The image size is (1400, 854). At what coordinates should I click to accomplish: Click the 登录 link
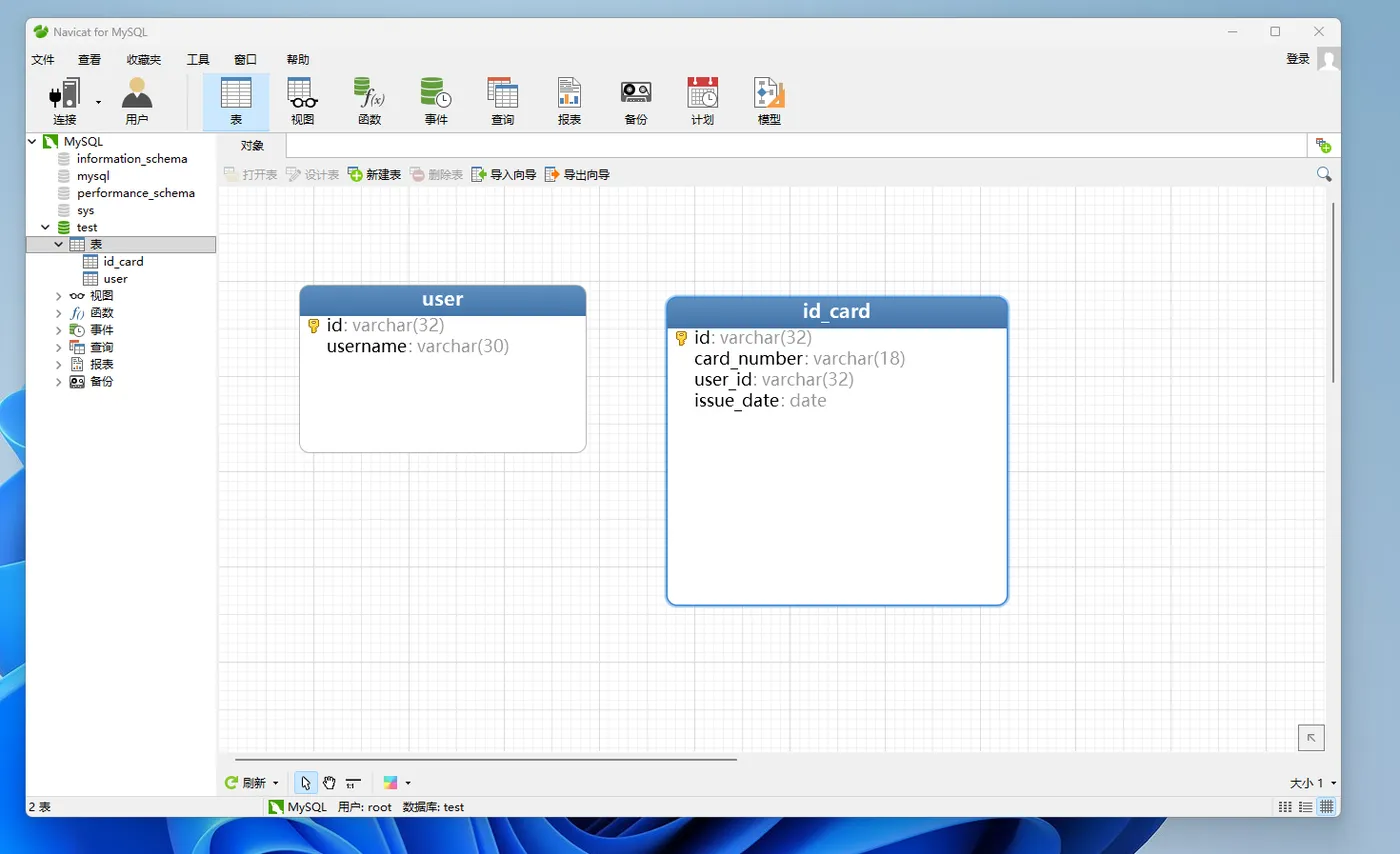click(x=1298, y=59)
